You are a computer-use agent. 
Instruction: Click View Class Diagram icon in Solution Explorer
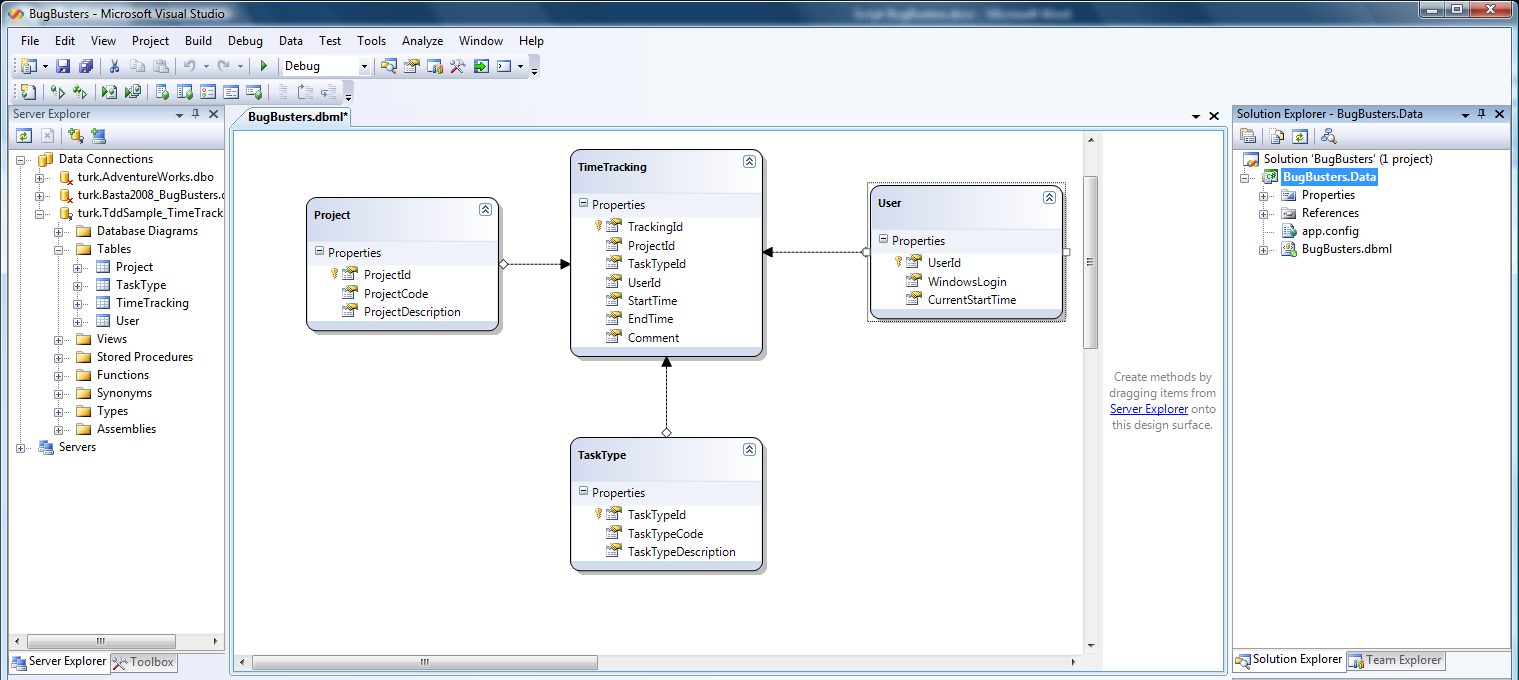coord(1328,136)
